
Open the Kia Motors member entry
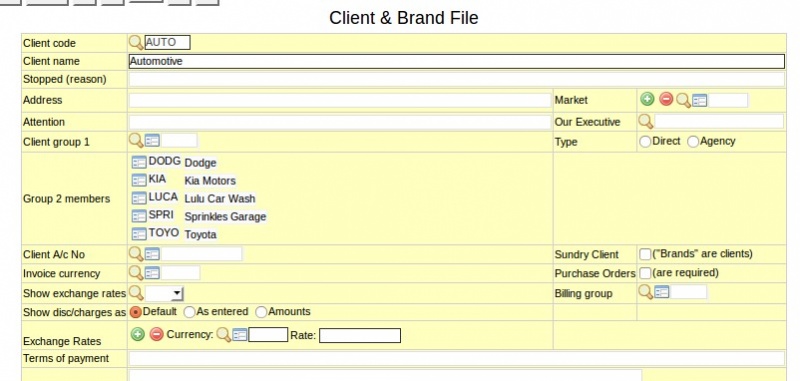click(x=139, y=180)
